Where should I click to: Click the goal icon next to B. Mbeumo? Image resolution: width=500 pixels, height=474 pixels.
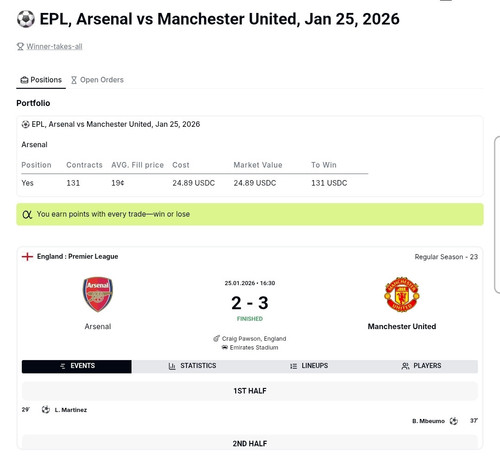454,421
